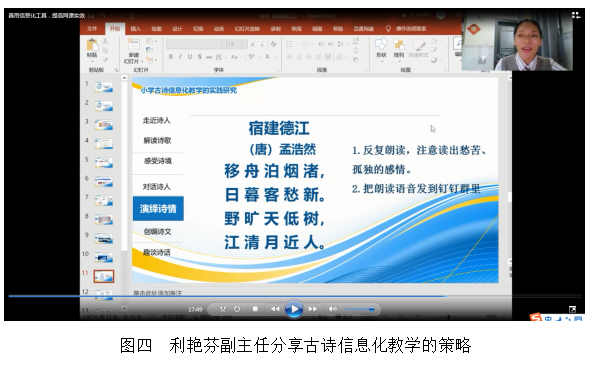Viewport: 600px width, 367px height.
Task: Expand the font name combo box
Action: click(x=223, y=44)
